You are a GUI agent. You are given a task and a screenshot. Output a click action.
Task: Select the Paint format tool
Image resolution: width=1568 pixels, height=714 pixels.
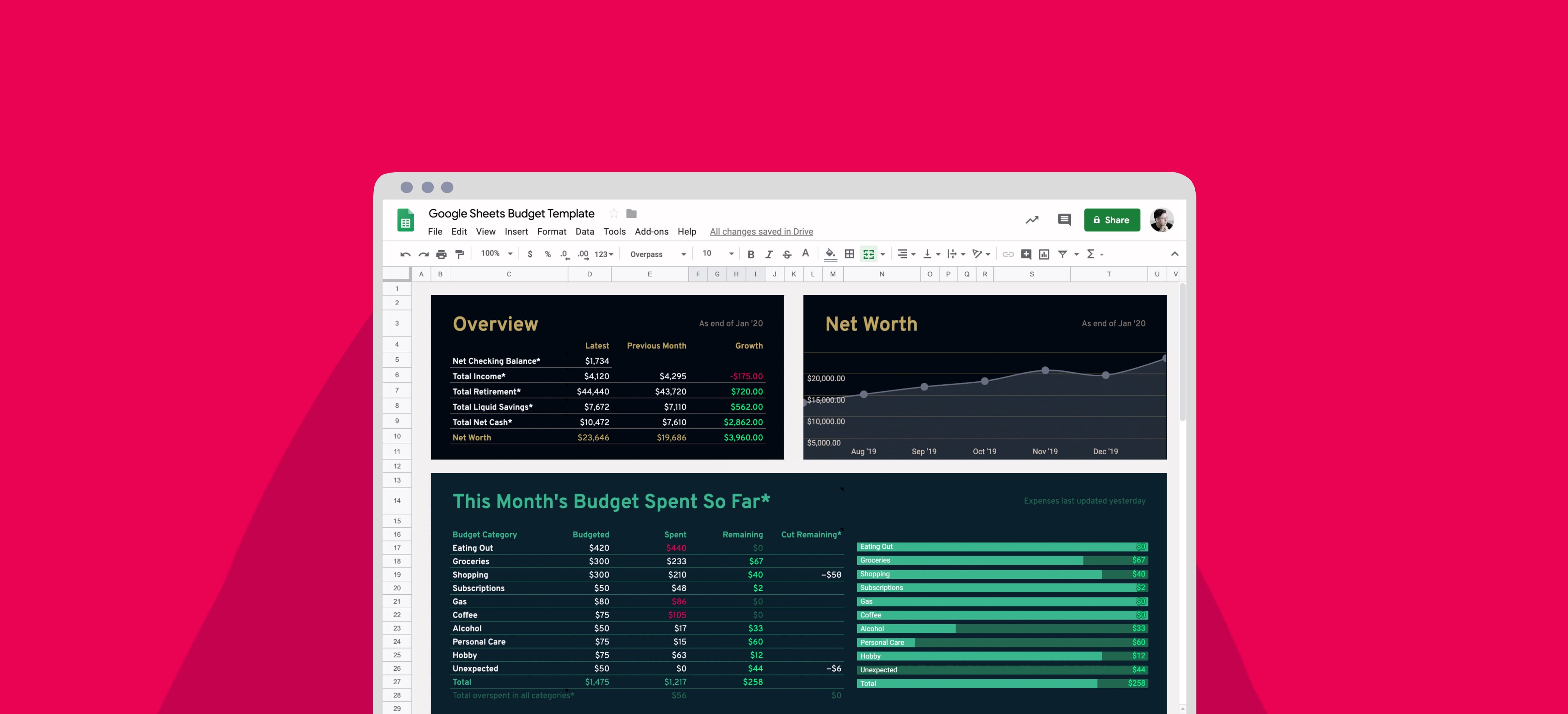coord(459,254)
